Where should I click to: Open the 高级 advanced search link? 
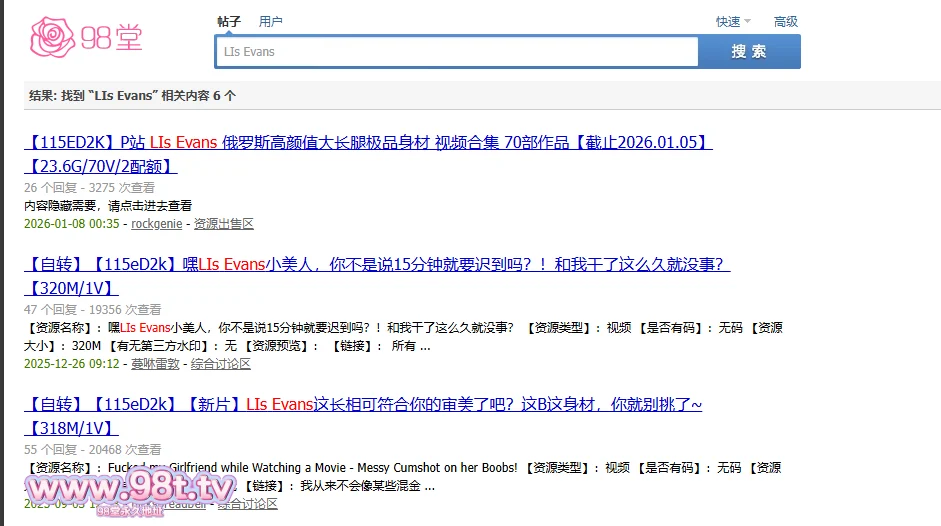(x=786, y=21)
